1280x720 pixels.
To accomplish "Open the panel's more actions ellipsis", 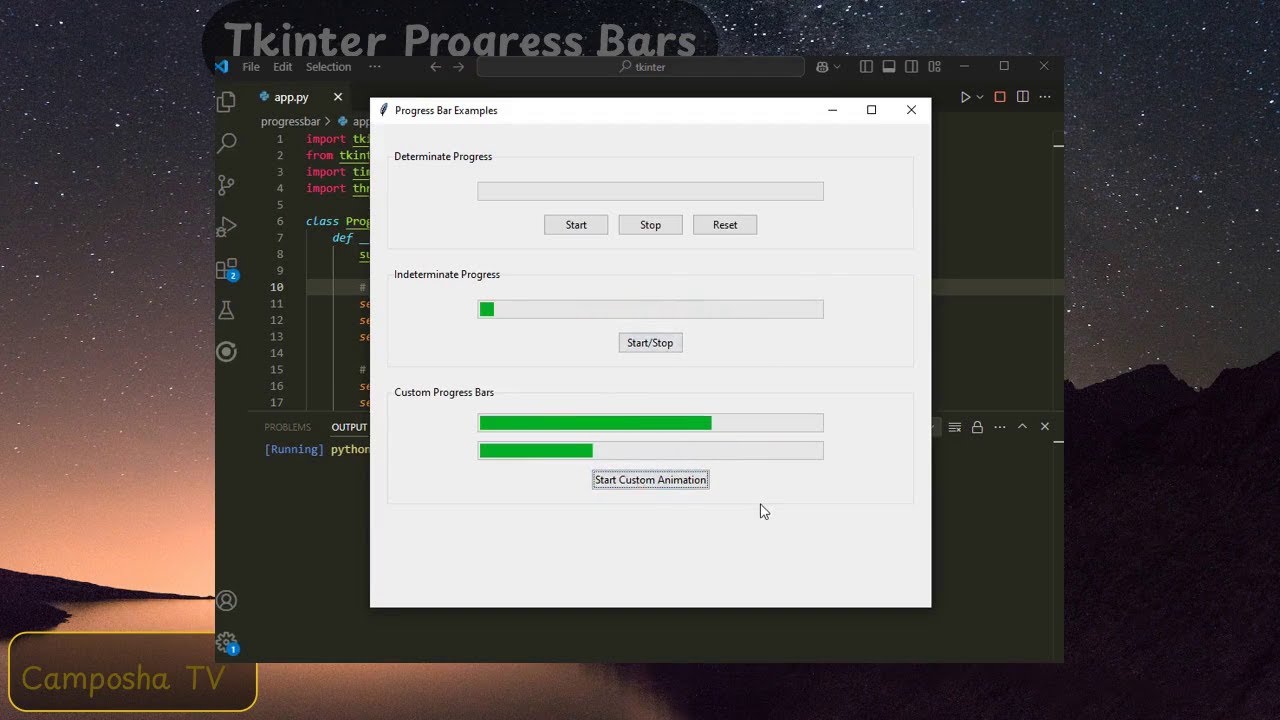I will [x=1000, y=427].
